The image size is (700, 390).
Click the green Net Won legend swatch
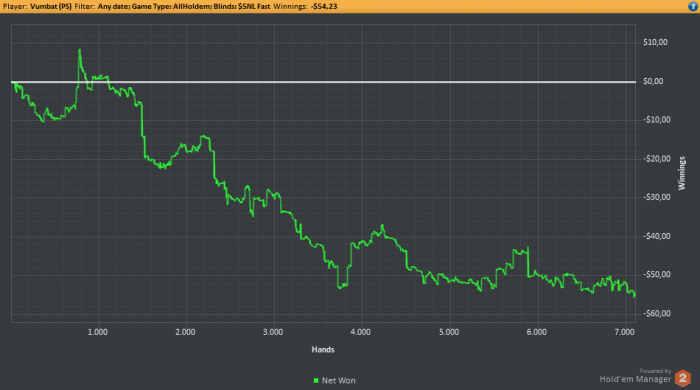[x=316, y=381]
